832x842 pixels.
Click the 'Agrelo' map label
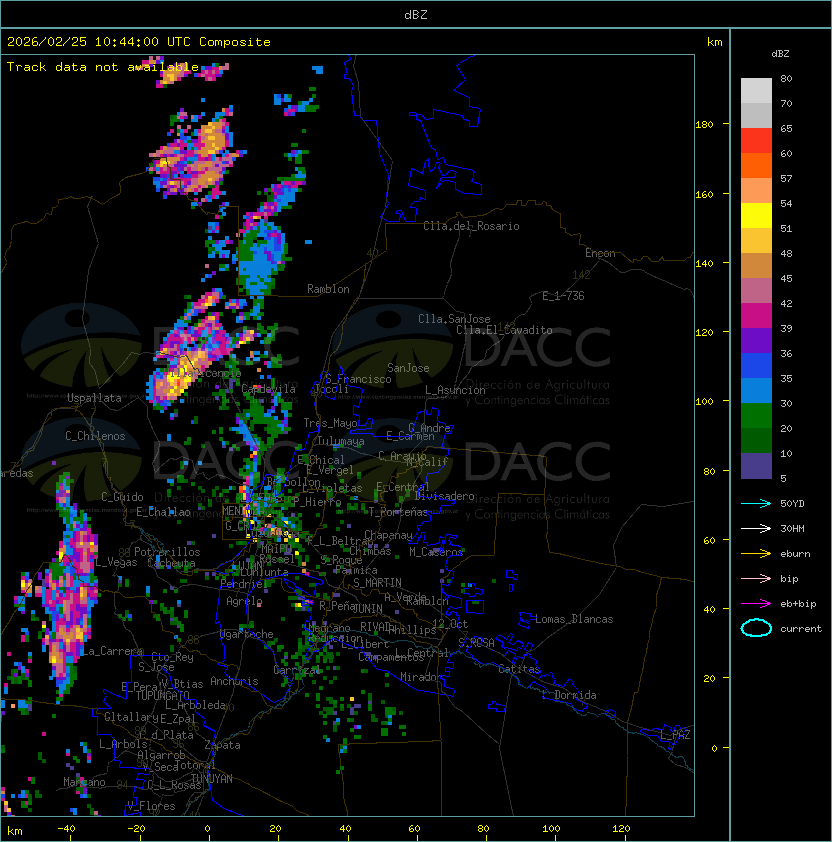244,601
